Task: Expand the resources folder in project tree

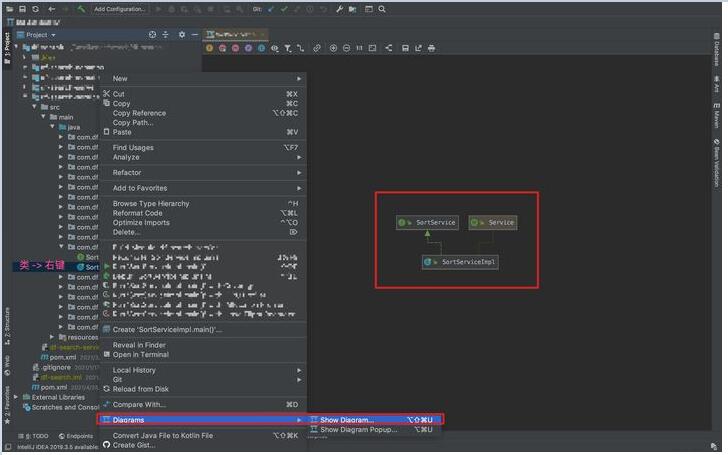Action: (x=52, y=337)
